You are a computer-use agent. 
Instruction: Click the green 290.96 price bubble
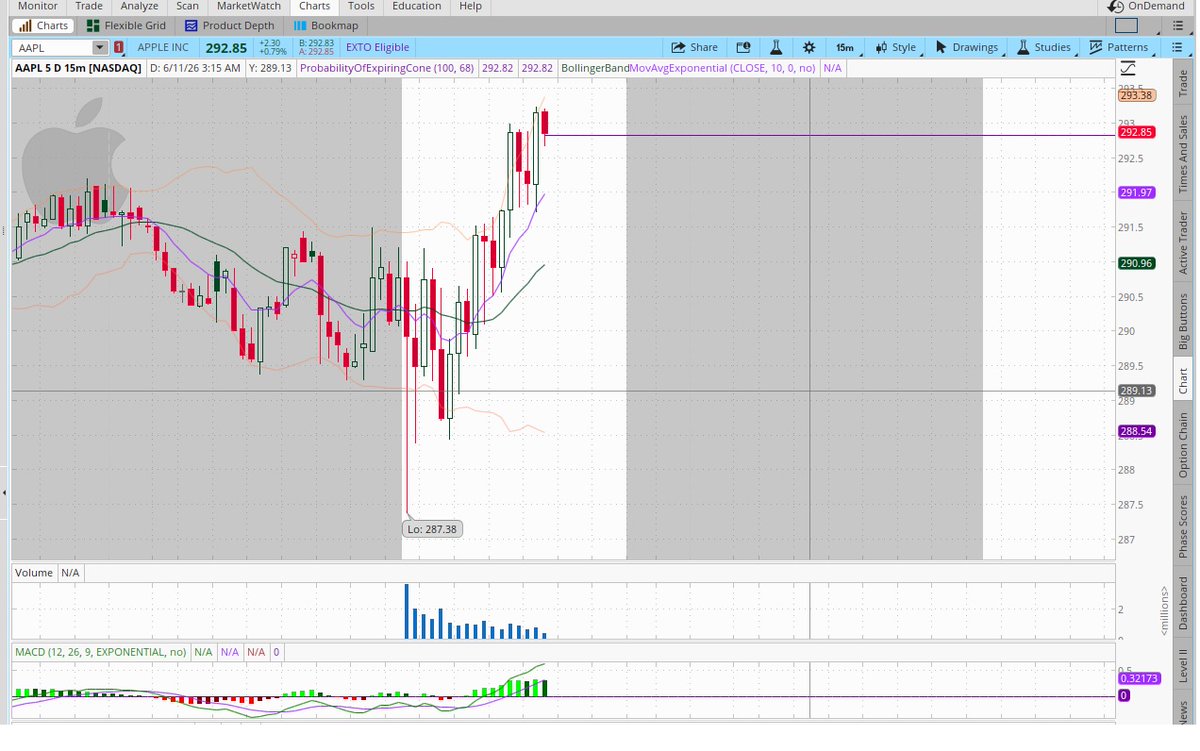click(1137, 263)
